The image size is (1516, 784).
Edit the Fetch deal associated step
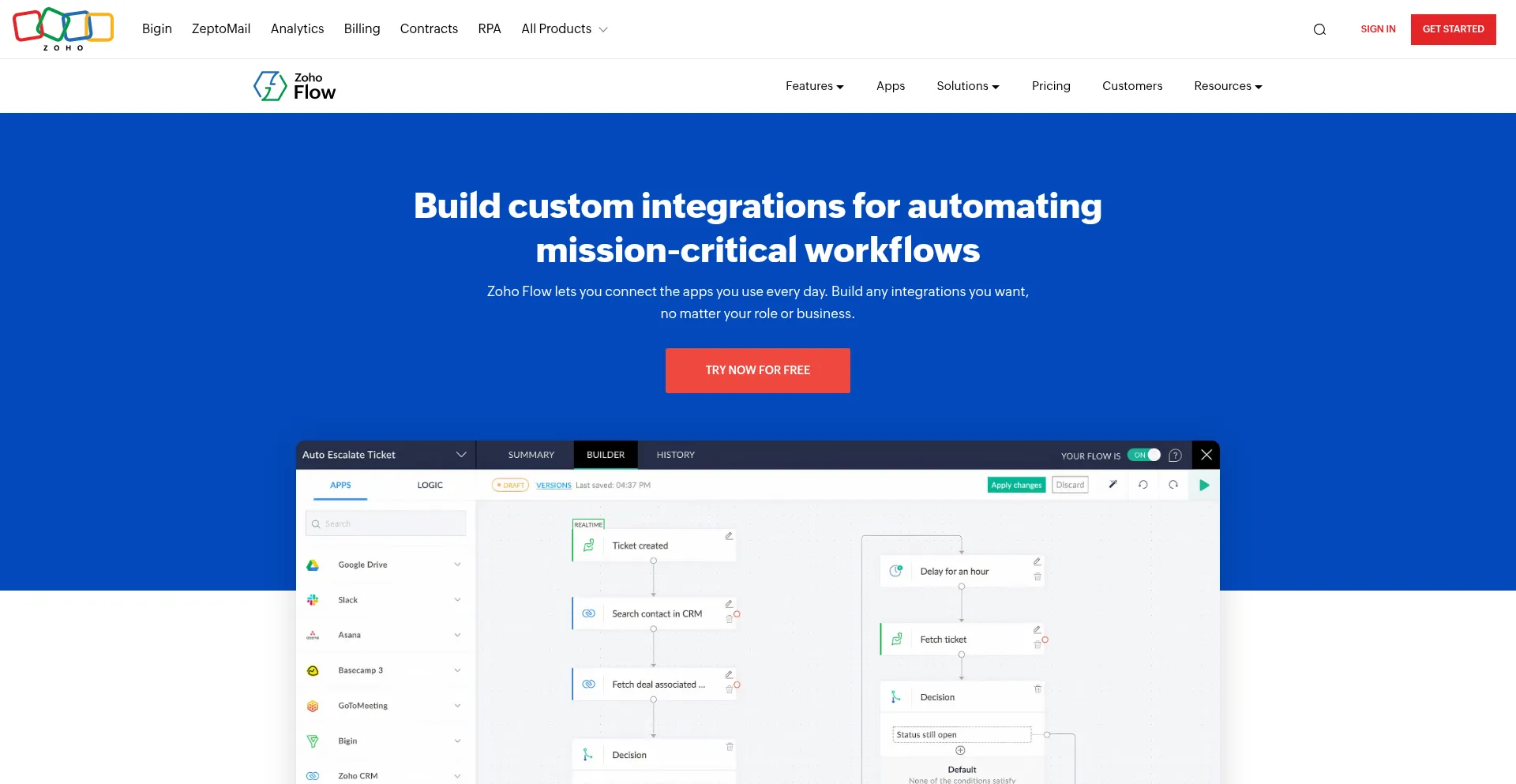pos(729,675)
